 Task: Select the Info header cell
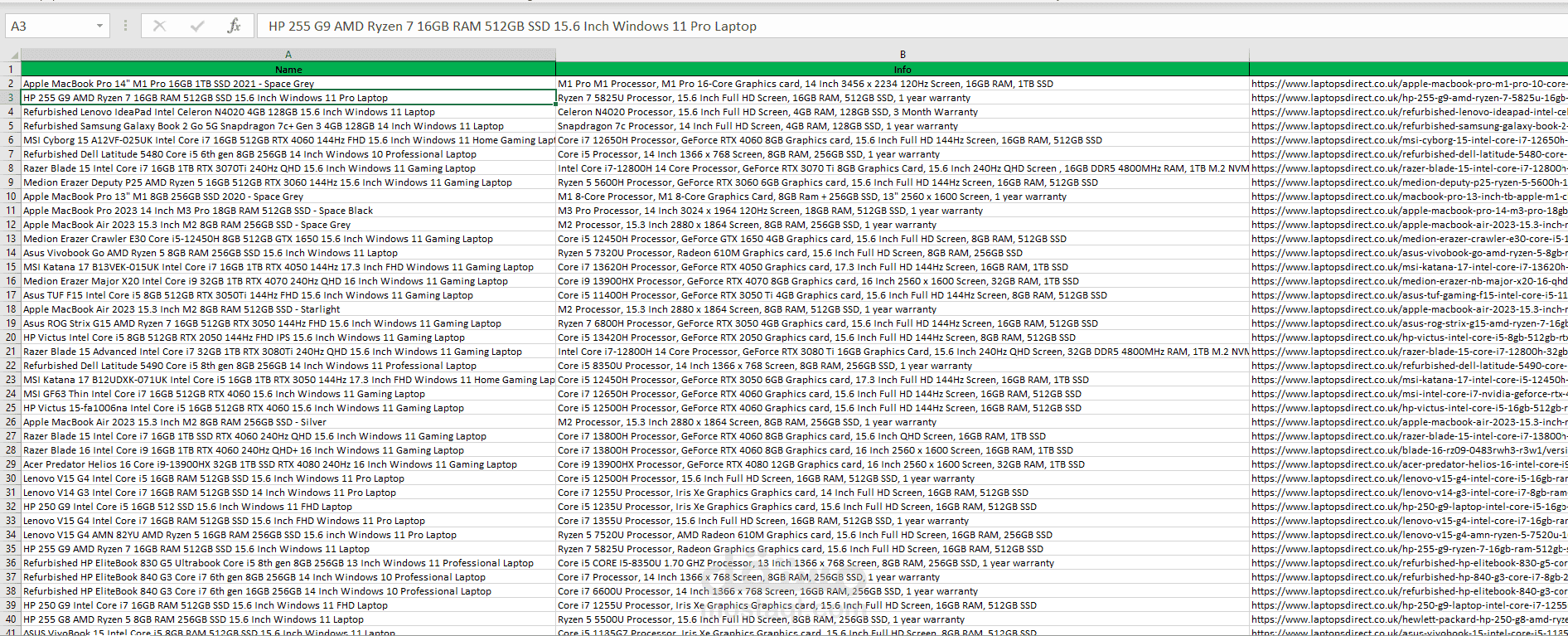903,69
